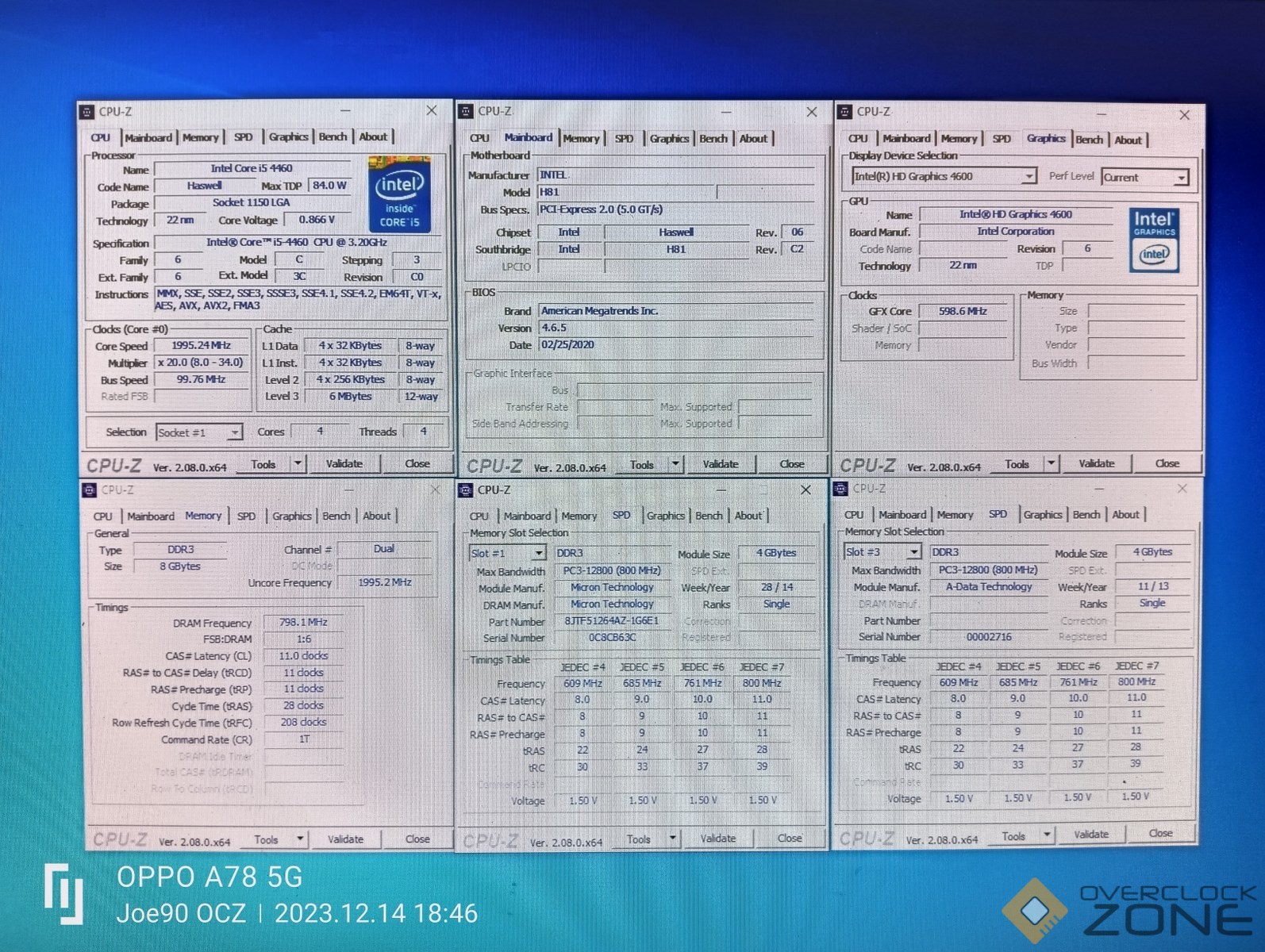Click the Close button in the Slot #1 SPD window
Image resolution: width=1265 pixels, height=952 pixels.
pos(790,838)
